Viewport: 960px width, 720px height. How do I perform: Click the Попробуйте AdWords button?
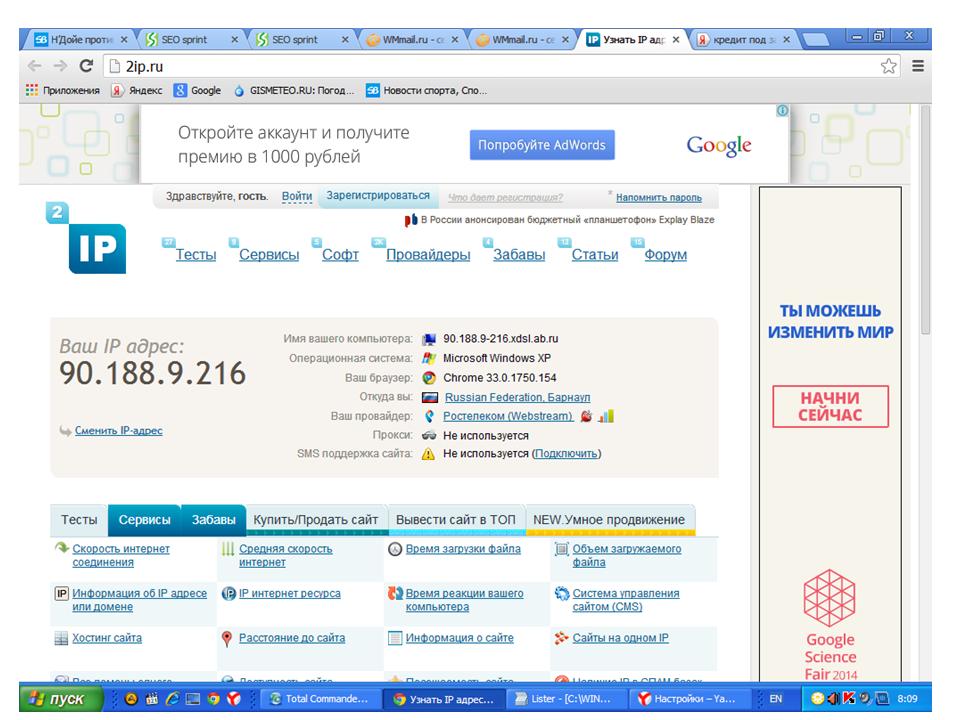tap(542, 145)
